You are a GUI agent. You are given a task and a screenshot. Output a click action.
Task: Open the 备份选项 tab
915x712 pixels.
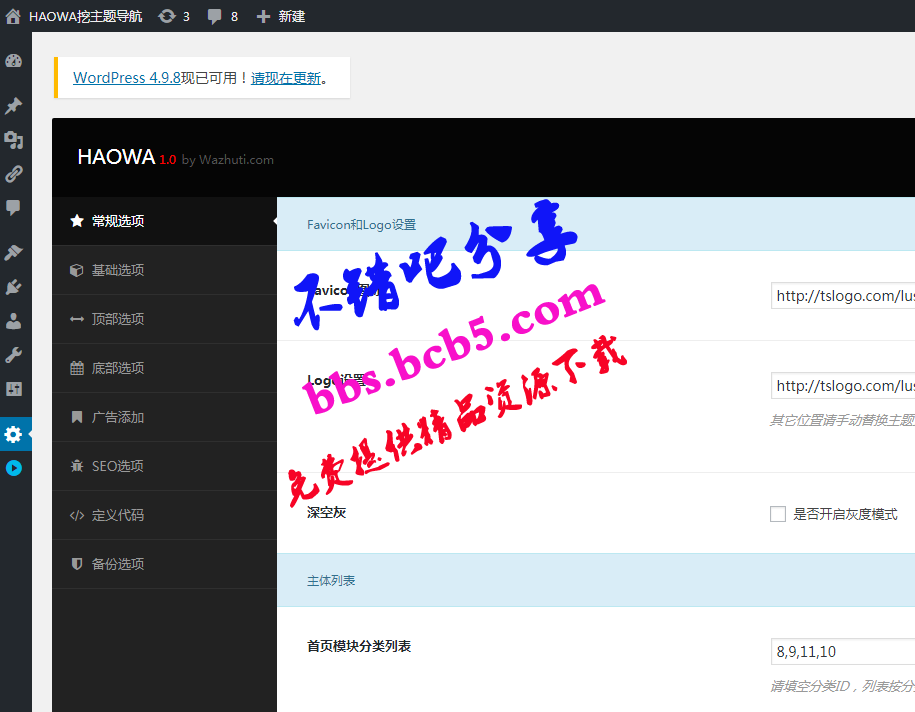165,564
